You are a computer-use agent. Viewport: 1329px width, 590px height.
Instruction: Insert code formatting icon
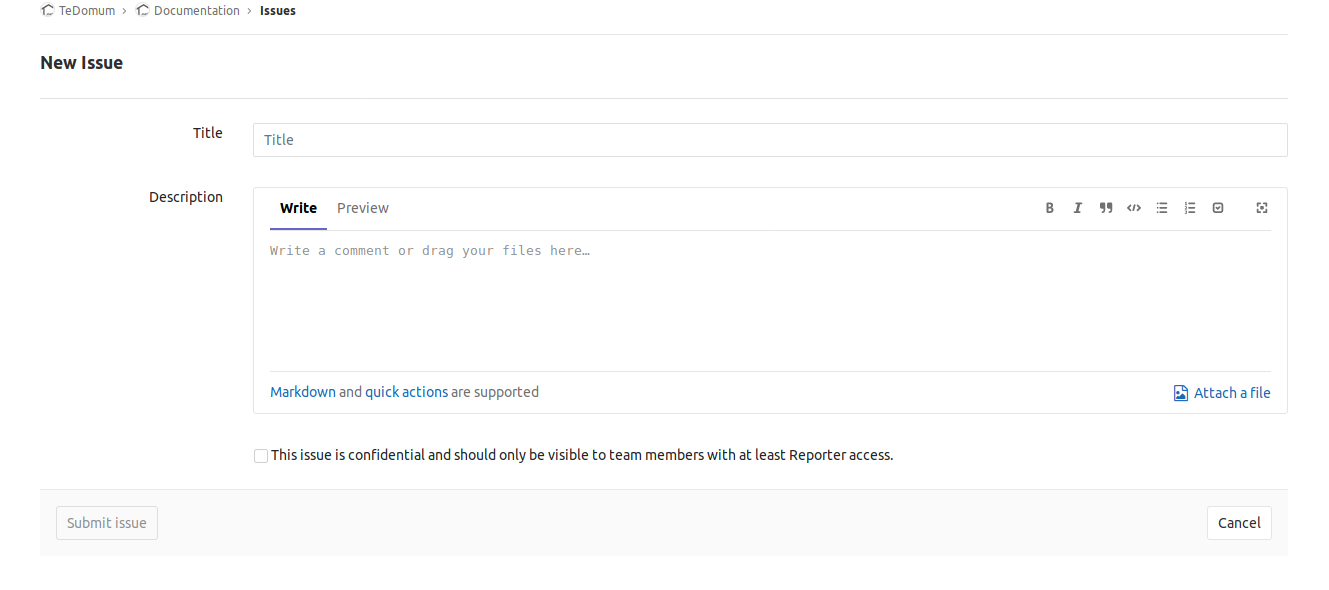pos(1134,208)
